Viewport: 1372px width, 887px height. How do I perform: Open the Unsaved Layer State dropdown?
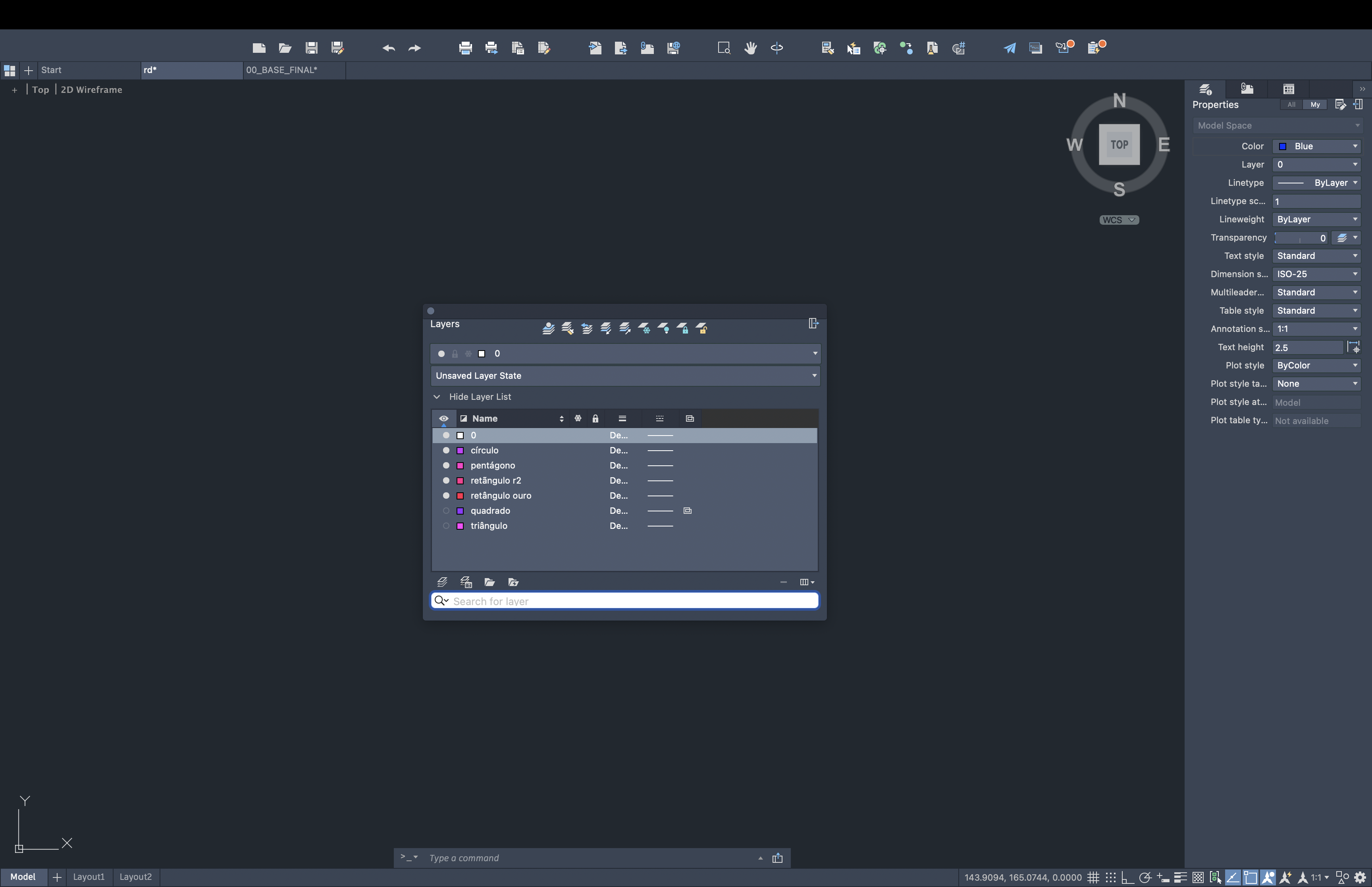[625, 376]
